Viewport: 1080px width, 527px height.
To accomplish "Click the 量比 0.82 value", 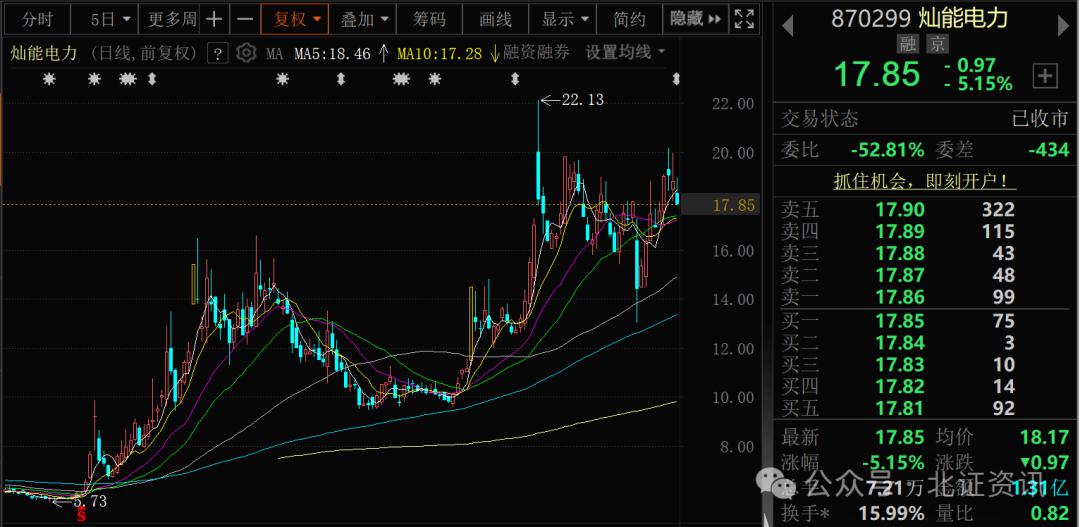I will tap(1050, 513).
